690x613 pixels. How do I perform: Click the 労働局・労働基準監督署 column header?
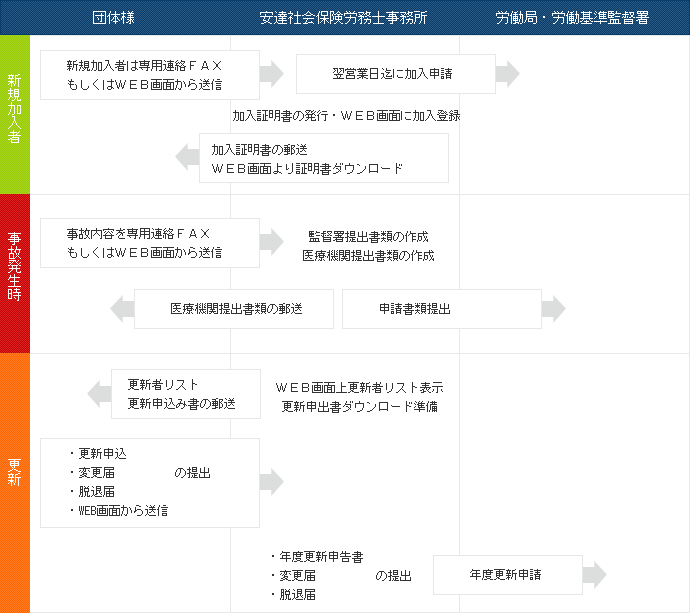tap(572, 18)
